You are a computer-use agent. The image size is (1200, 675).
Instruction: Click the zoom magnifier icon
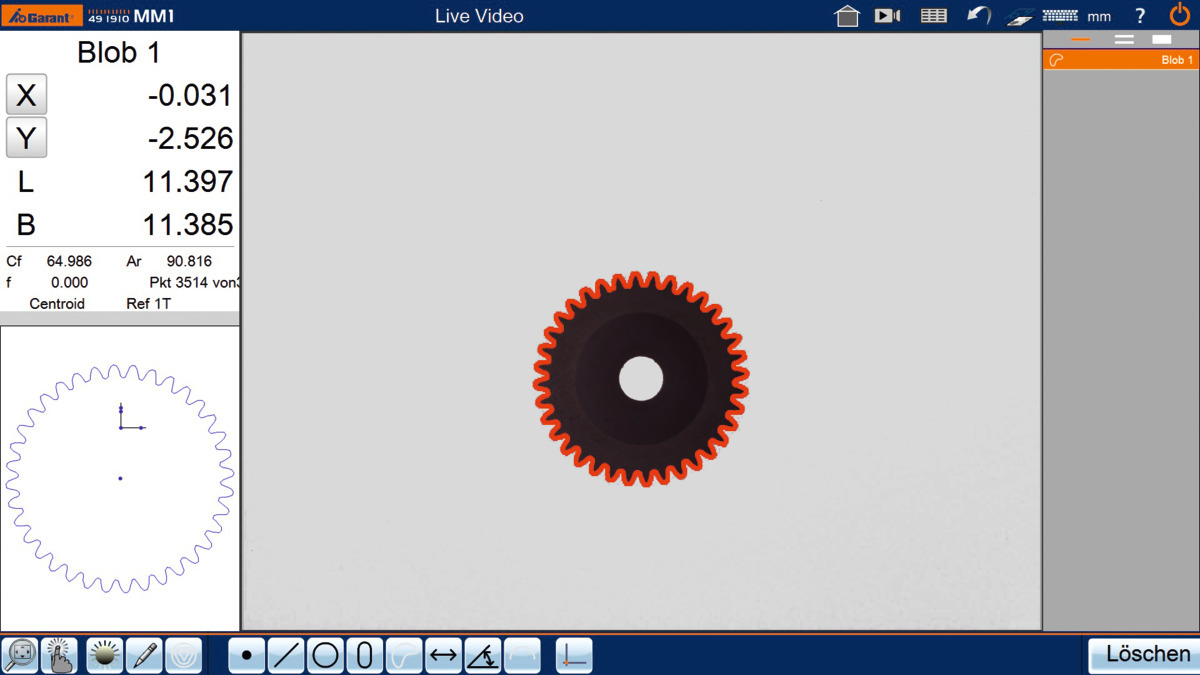22,656
